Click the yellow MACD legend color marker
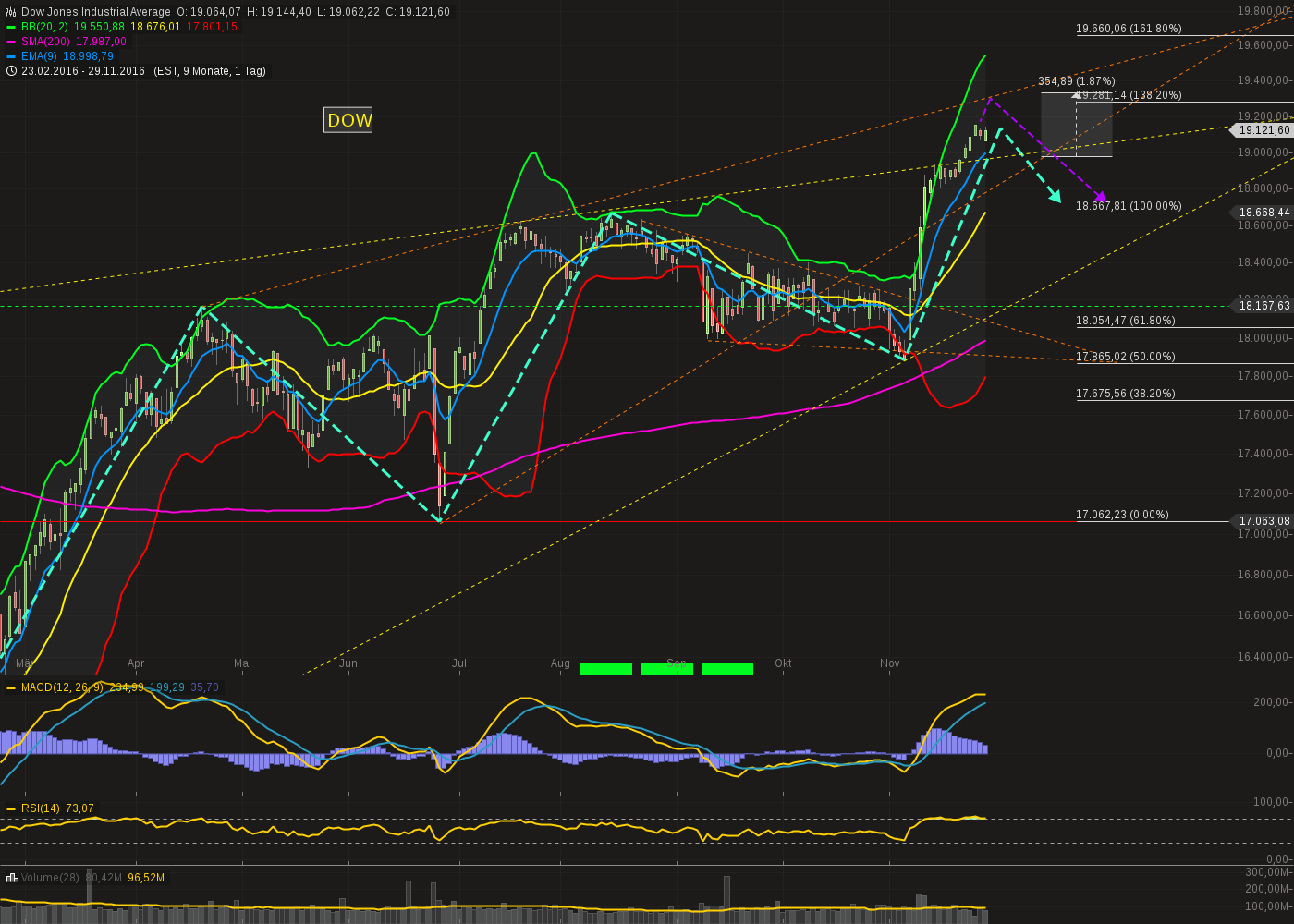The image size is (1294, 924). pyautogui.click(x=11, y=687)
